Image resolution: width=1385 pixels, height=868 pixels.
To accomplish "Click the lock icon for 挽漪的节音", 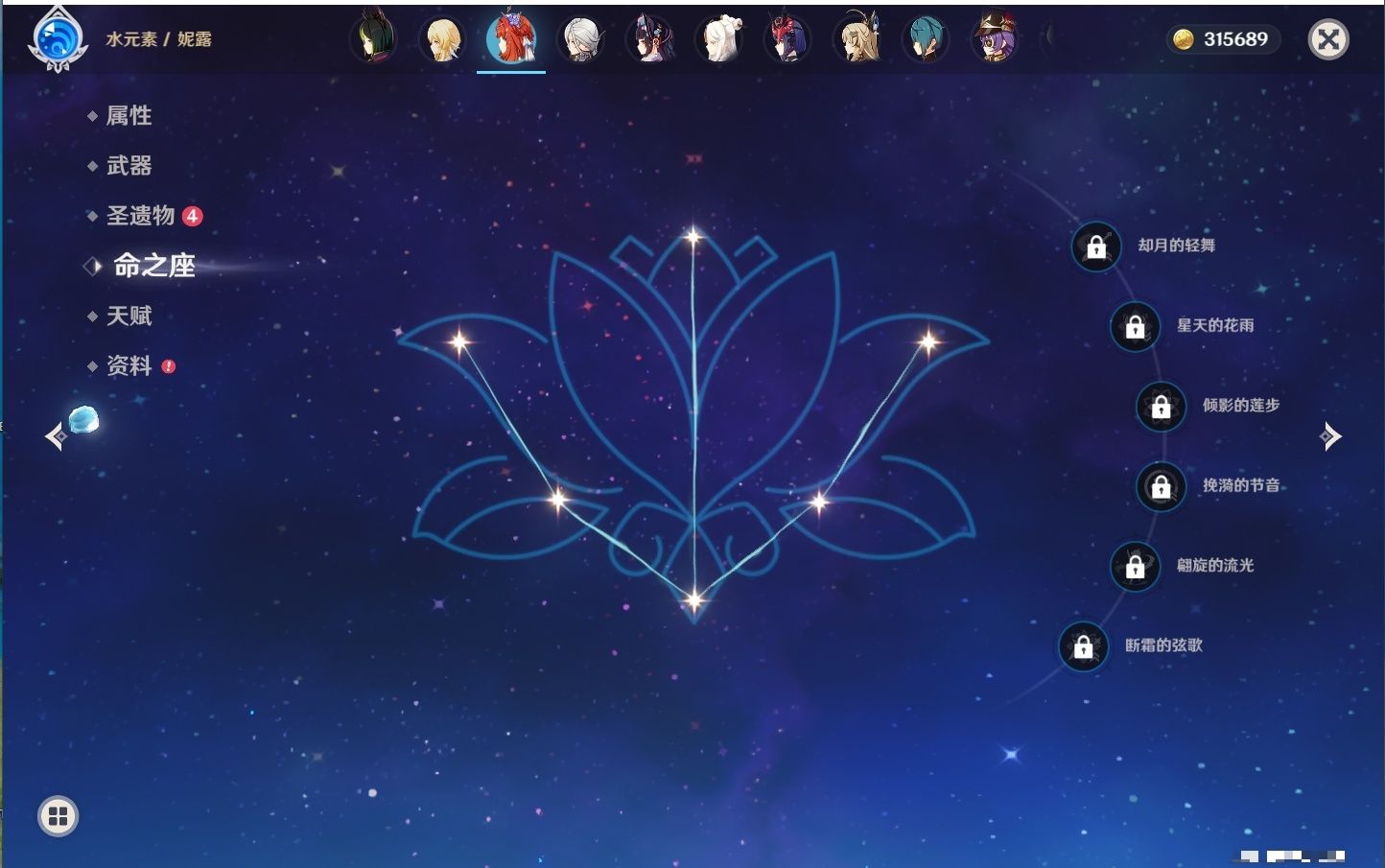I will coord(1161,486).
